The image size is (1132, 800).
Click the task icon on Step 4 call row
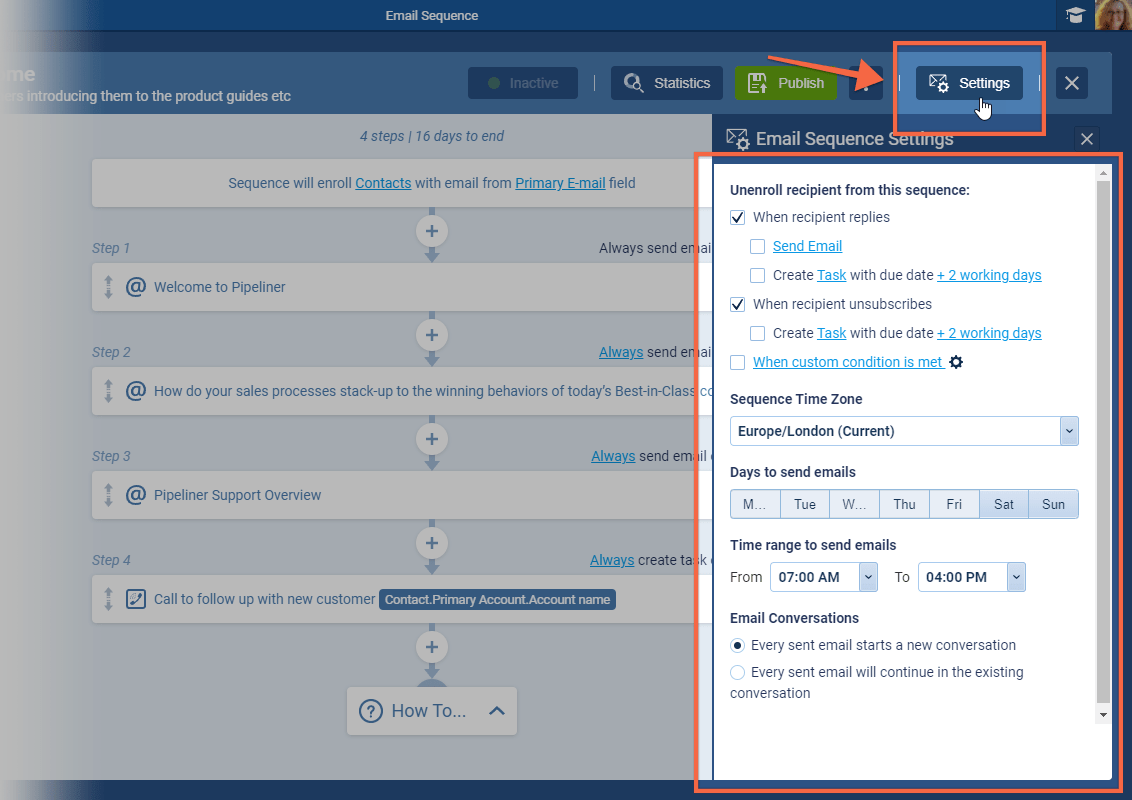click(x=136, y=599)
